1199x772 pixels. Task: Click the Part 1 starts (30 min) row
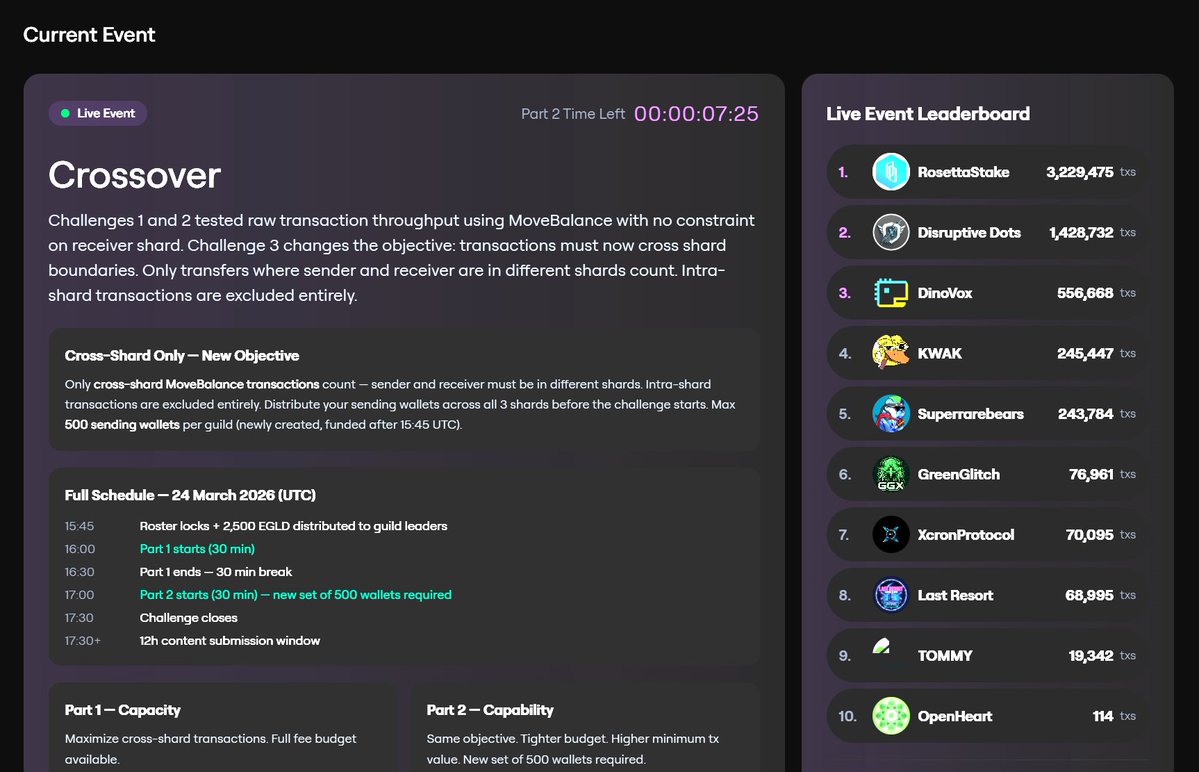(197, 549)
